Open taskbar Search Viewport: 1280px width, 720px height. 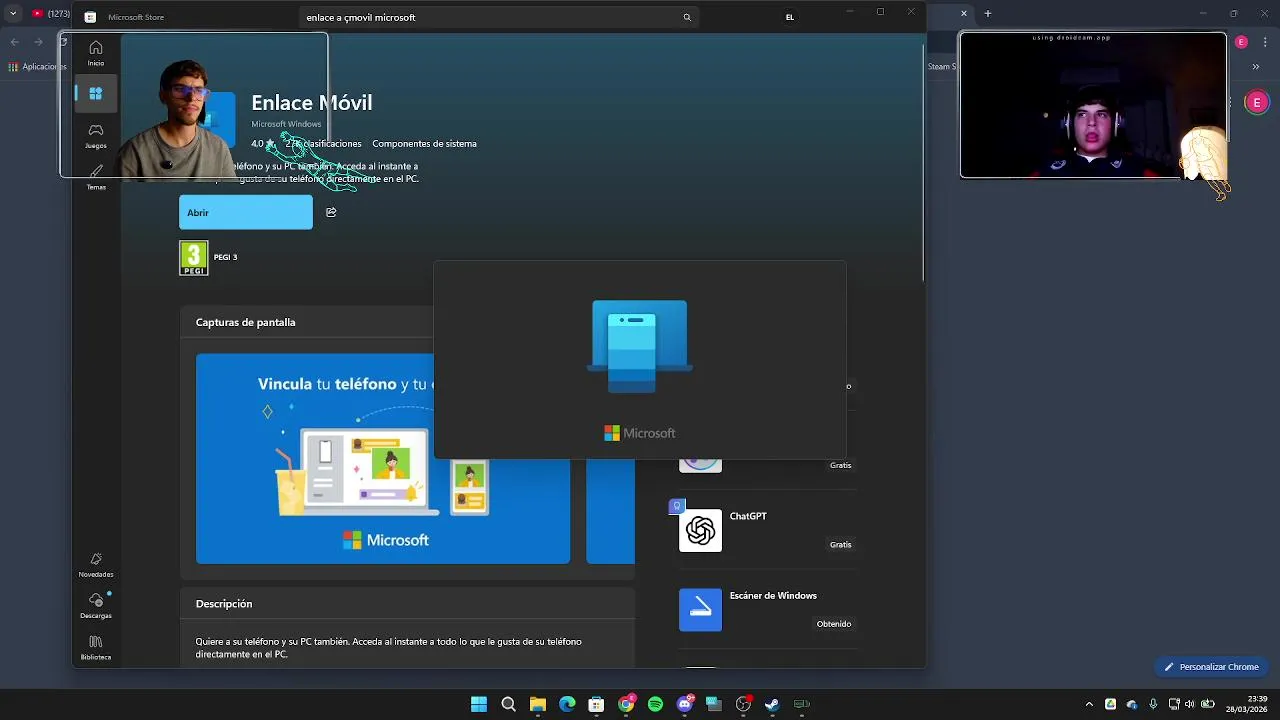(508, 704)
